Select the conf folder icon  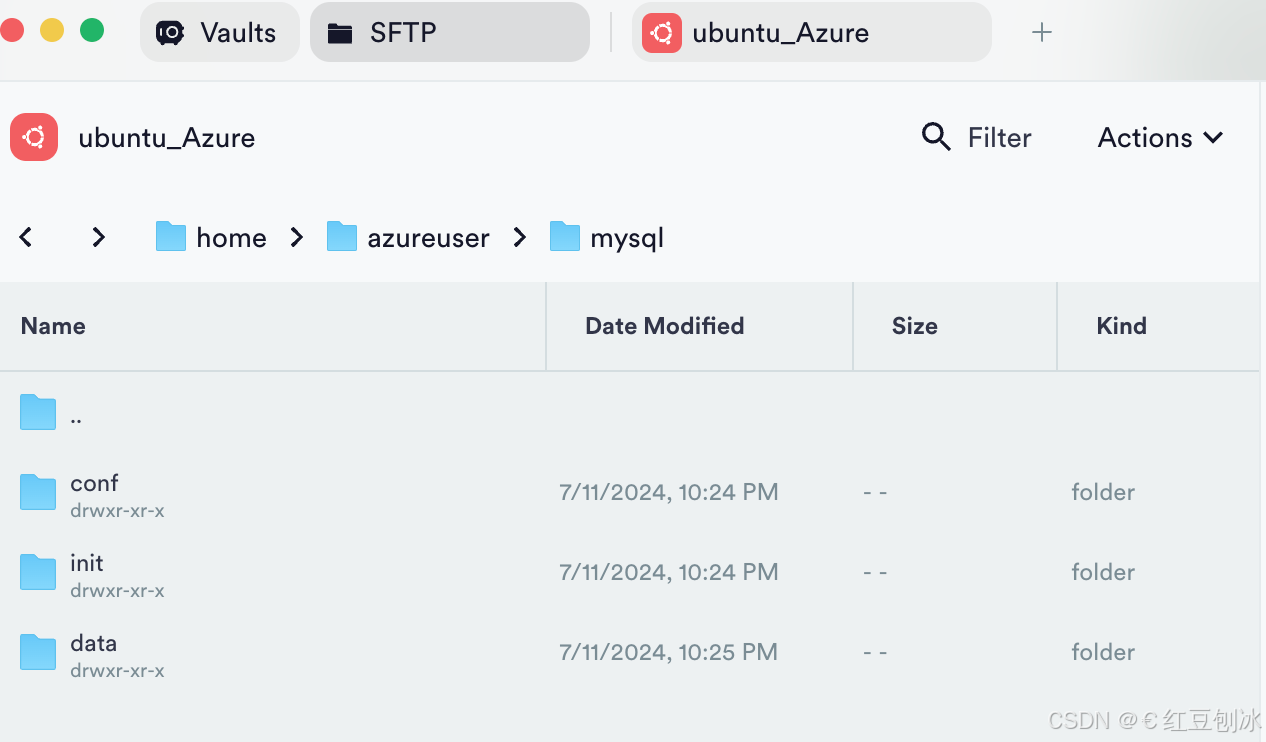(x=38, y=492)
